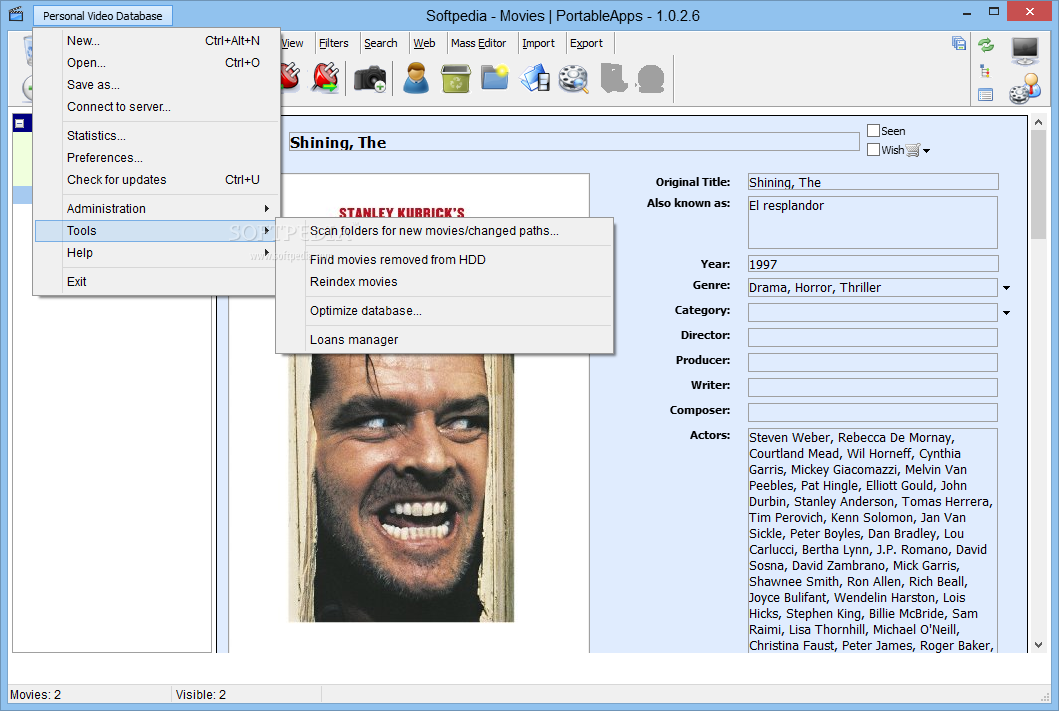This screenshot has height=711, width=1059.
Task: Open the Search menu
Action: [x=381, y=43]
